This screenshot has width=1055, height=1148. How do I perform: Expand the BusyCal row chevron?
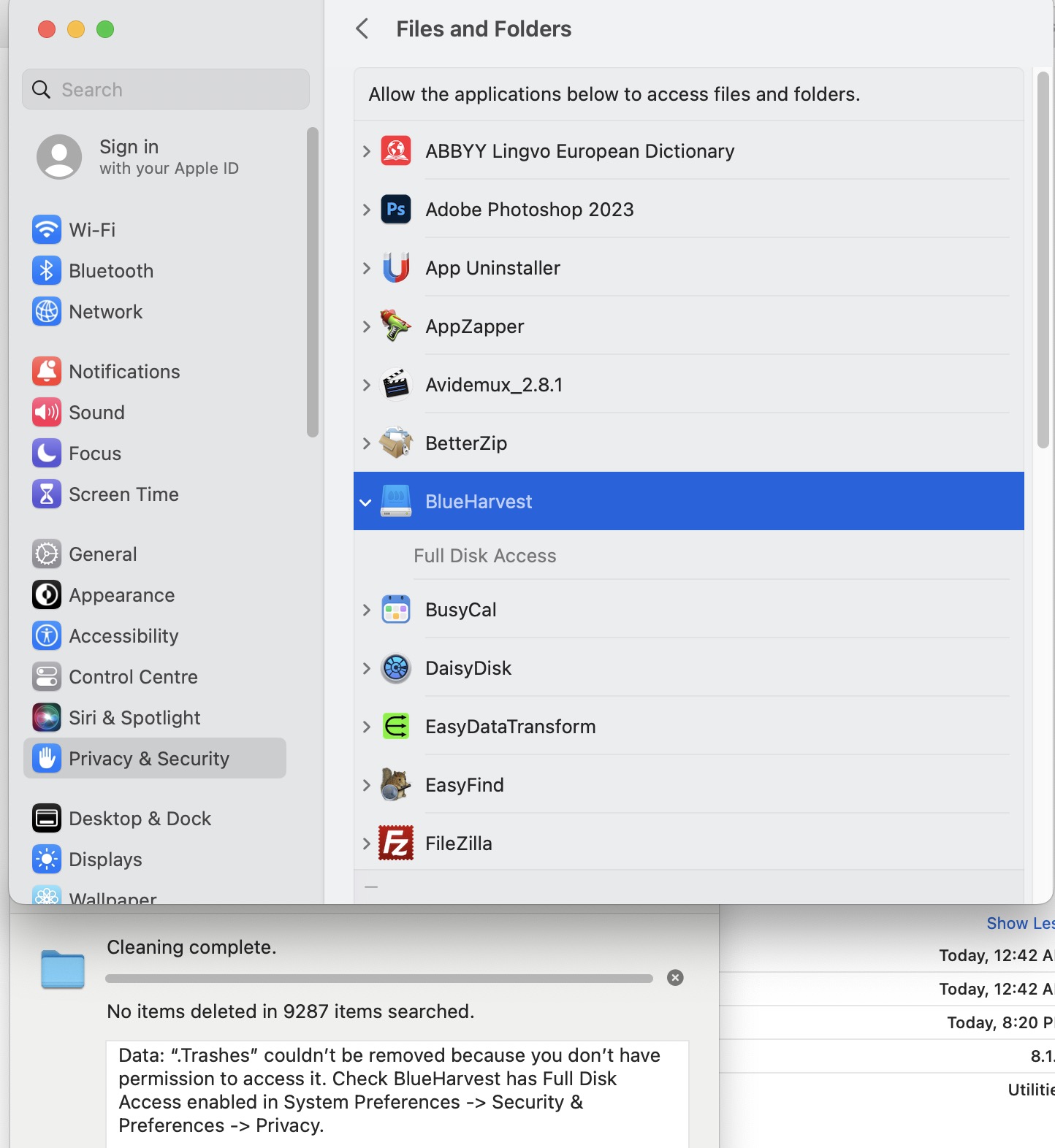pyautogui.click(x=367, y=610)
